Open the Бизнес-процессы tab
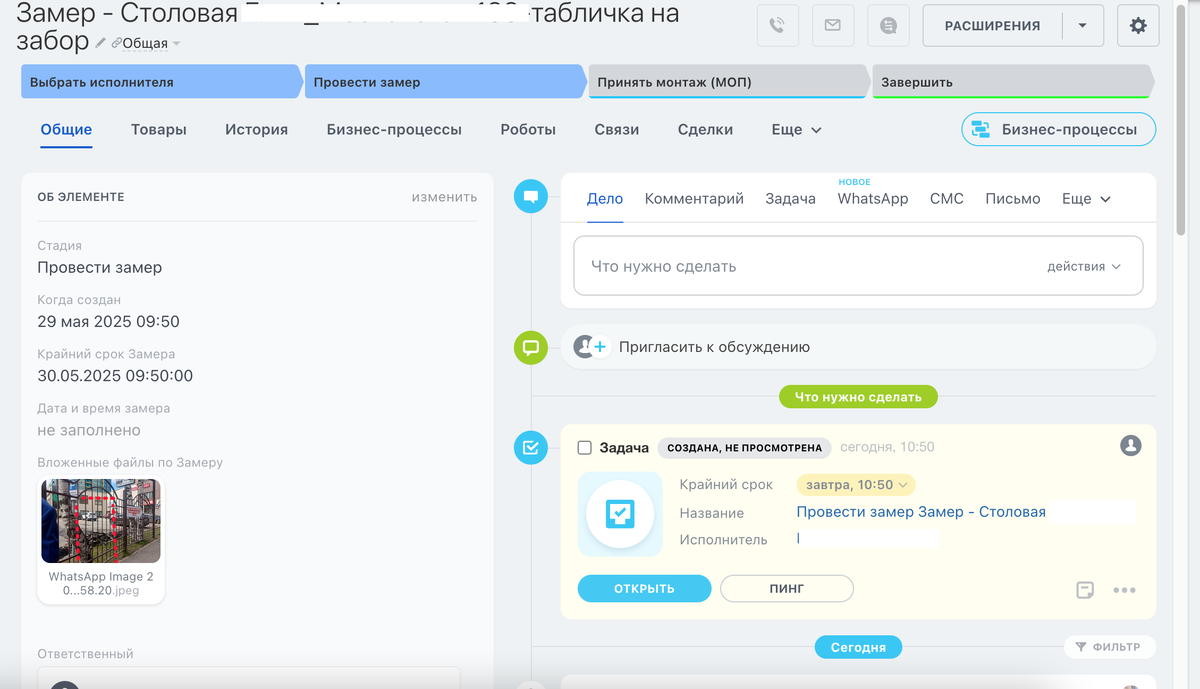This screenshot has height=689, width=1200. coord(394,130)
